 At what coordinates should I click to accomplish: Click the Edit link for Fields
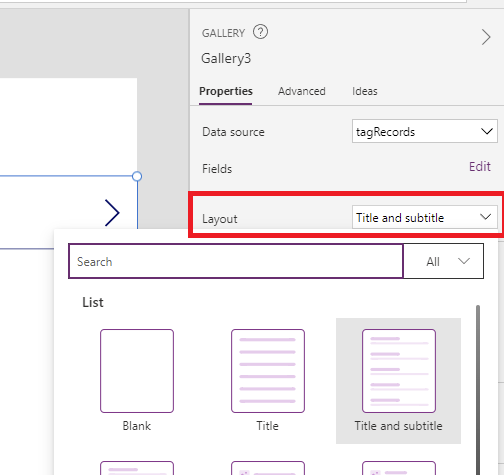coord(480,166)
